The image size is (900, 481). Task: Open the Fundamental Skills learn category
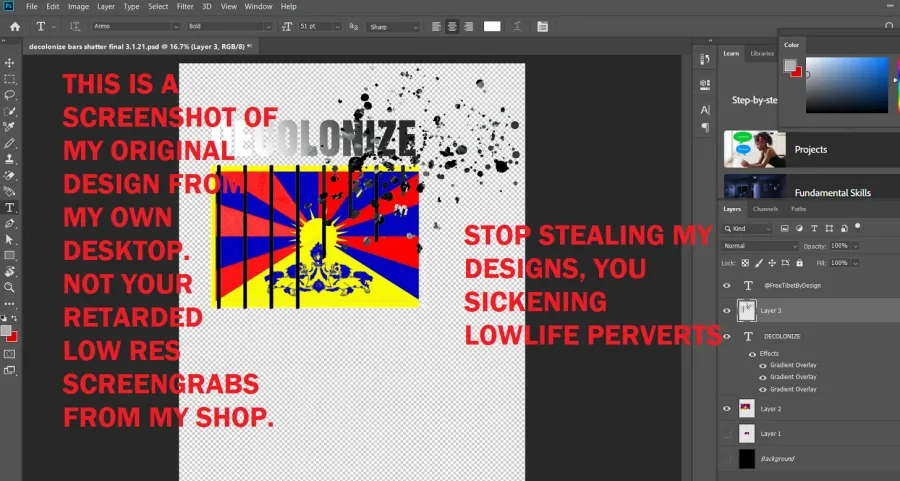810,188
